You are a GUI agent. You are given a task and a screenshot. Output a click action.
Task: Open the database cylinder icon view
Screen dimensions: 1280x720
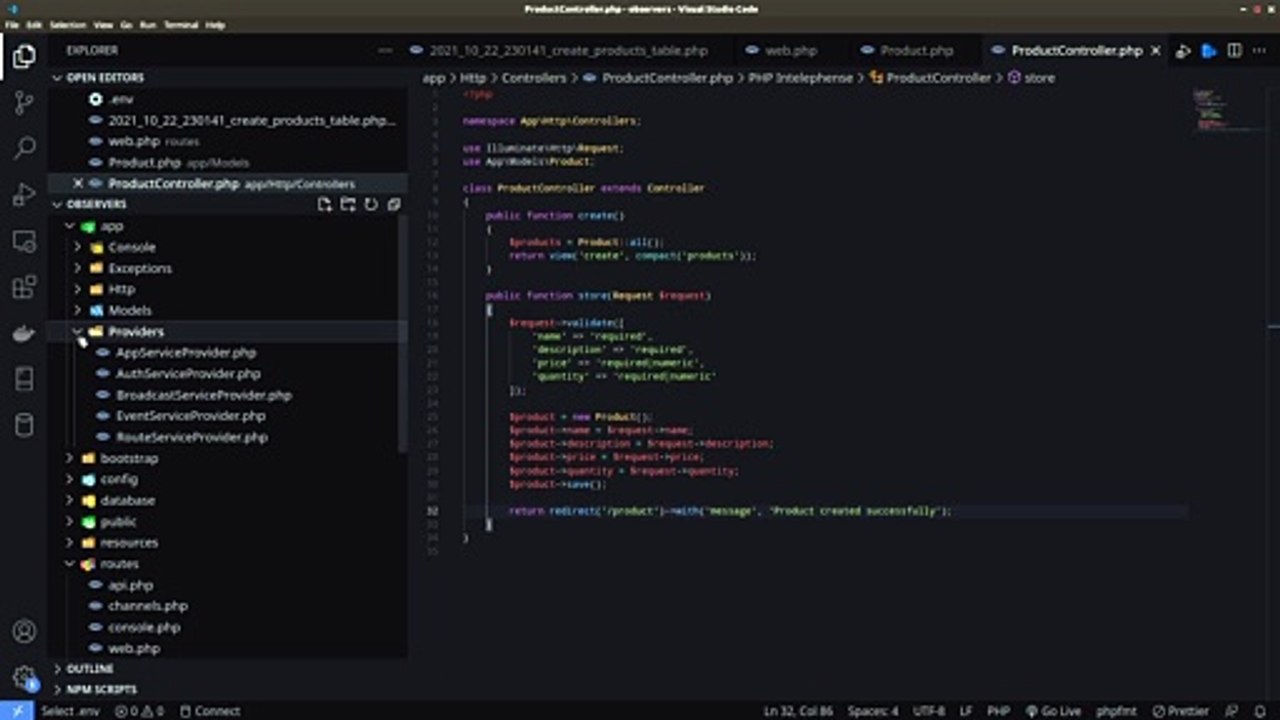pos(24,426)
